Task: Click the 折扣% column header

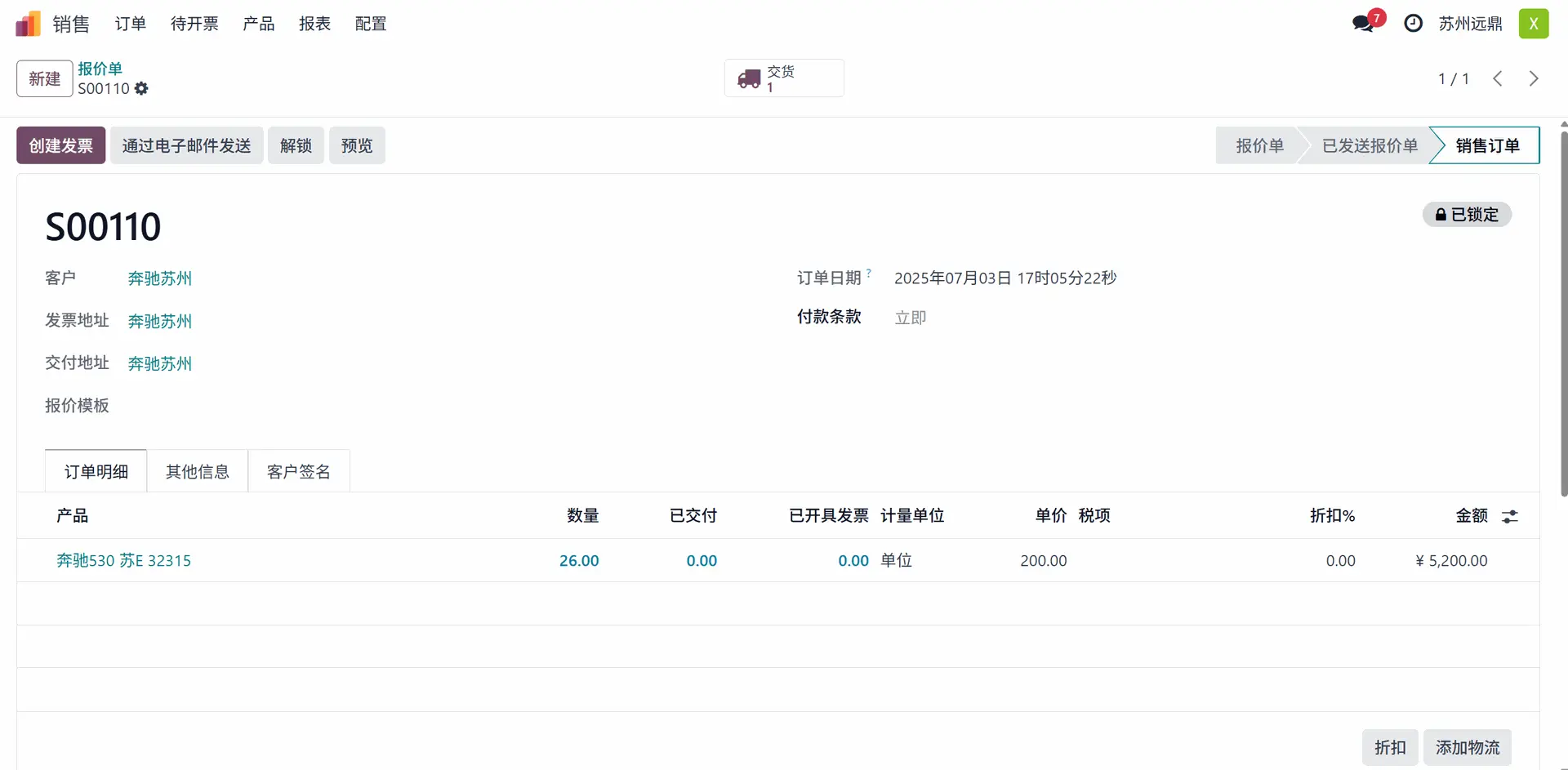Action: 1333,515
